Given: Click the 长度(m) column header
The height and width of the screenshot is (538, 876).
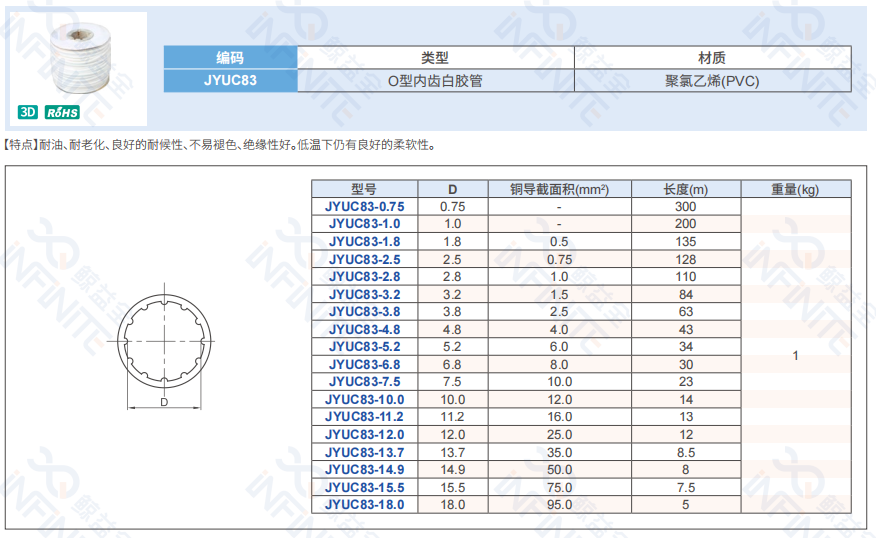Looking at the screenshot, I should [685, 189].
